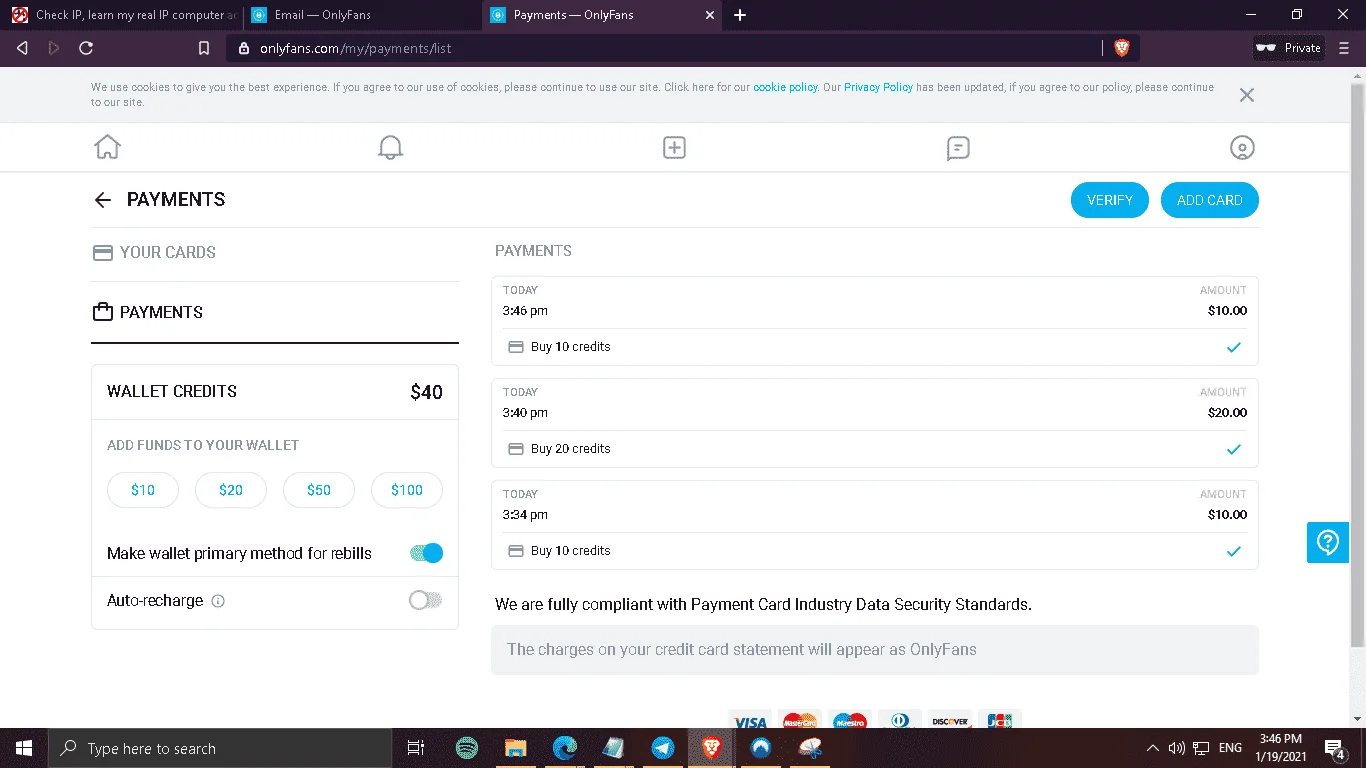Image resolution: width=1366 pixels, height=768 pixels.
Task: Add $10 to wallet
Action: coord(143,490)
